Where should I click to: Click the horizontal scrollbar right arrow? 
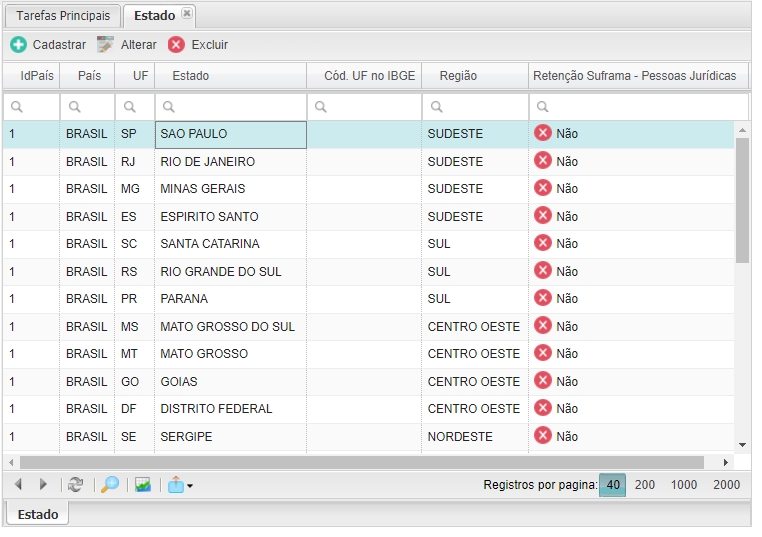(x=726, y=462)
